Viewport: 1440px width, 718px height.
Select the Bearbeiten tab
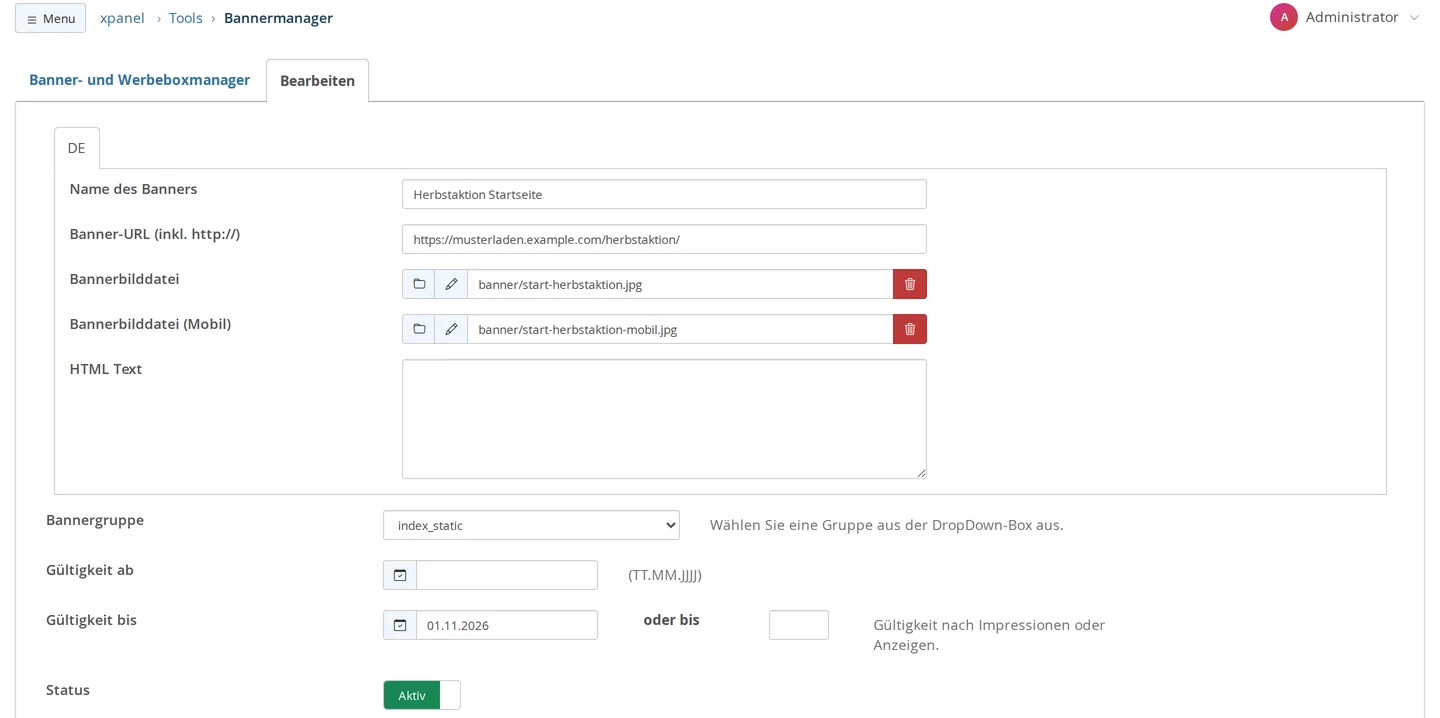[317, 81]
